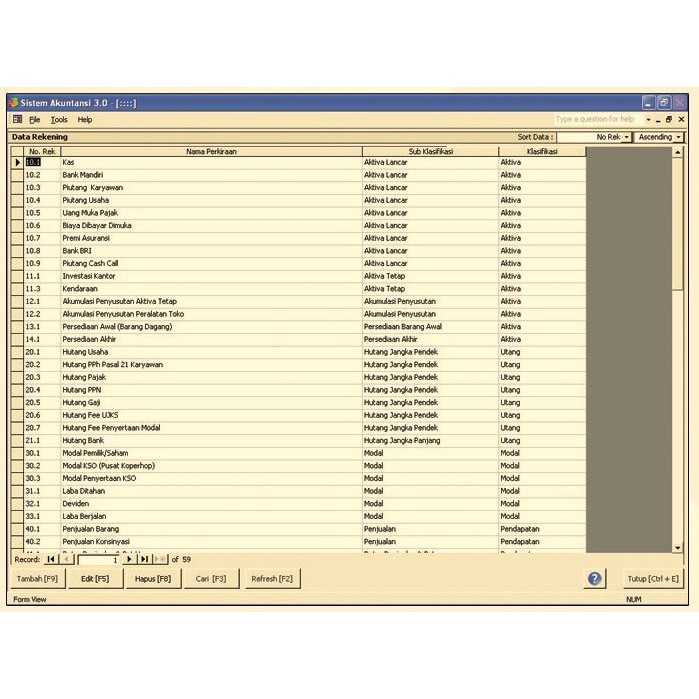Open the Tools menu
The height and width of the screenshot is (699, 699).
tap(59, 119)
